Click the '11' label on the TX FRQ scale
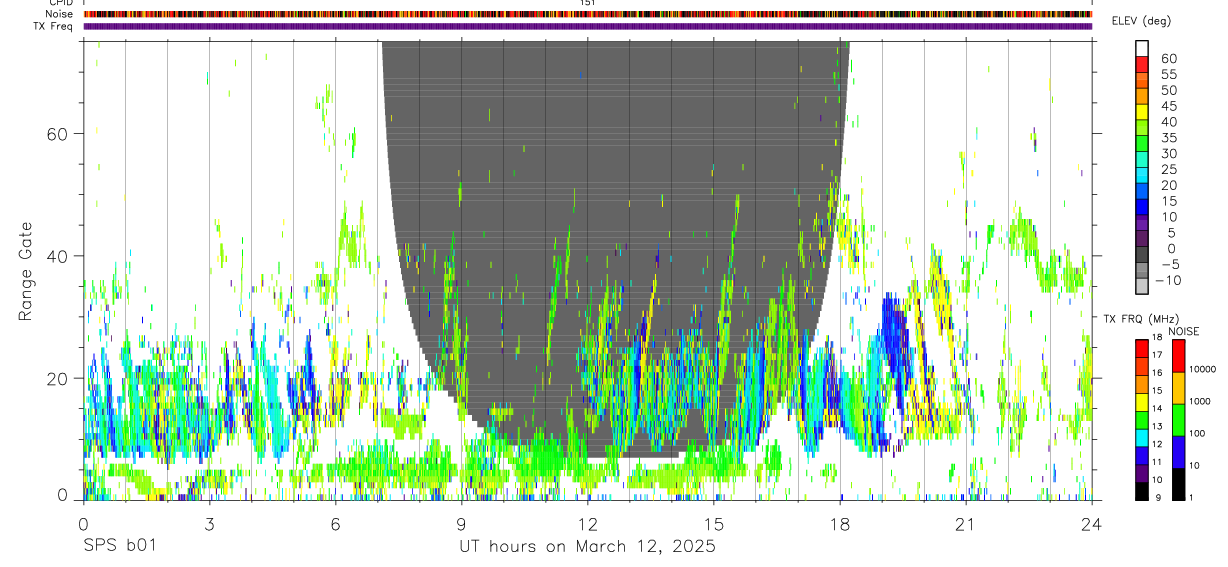1228x567 pixels. 1157,462
